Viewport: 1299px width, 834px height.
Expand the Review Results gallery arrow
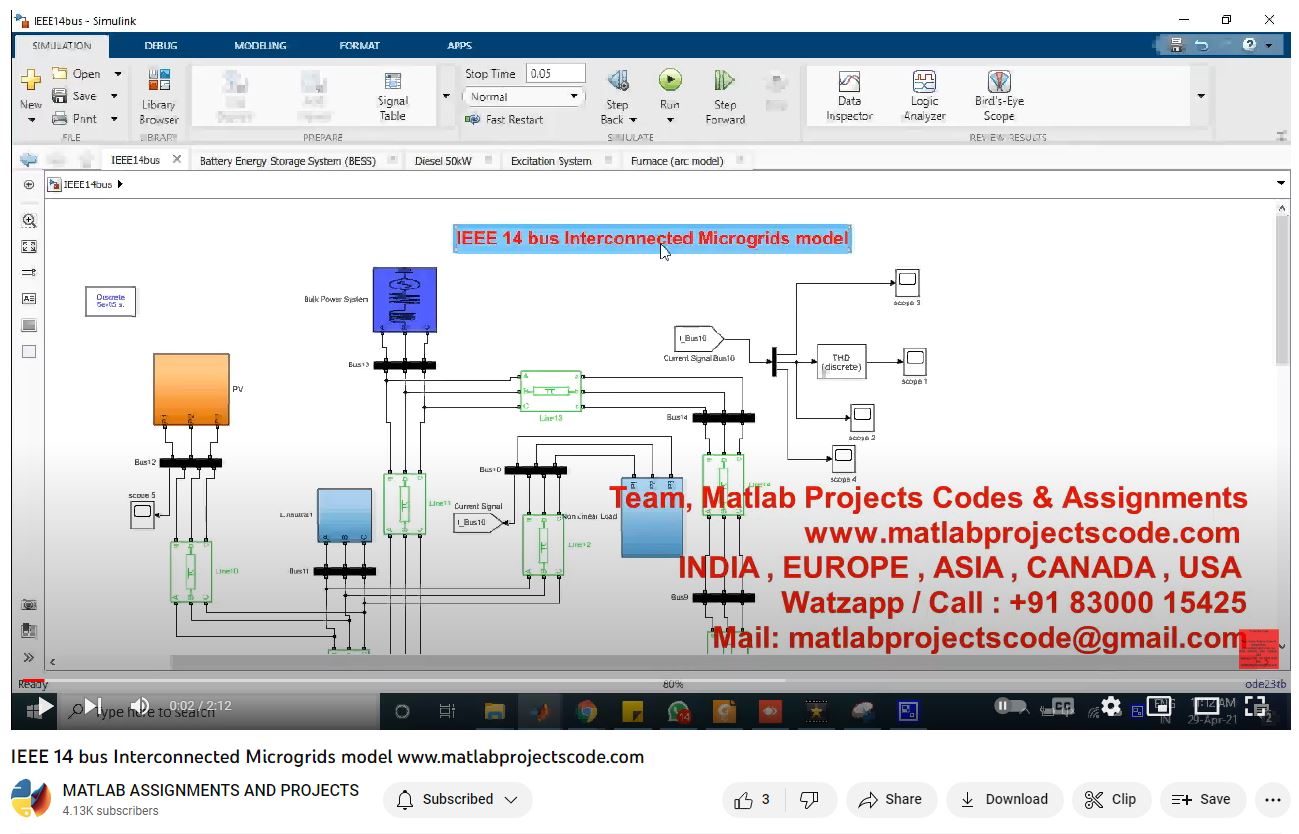point(1200,96)
